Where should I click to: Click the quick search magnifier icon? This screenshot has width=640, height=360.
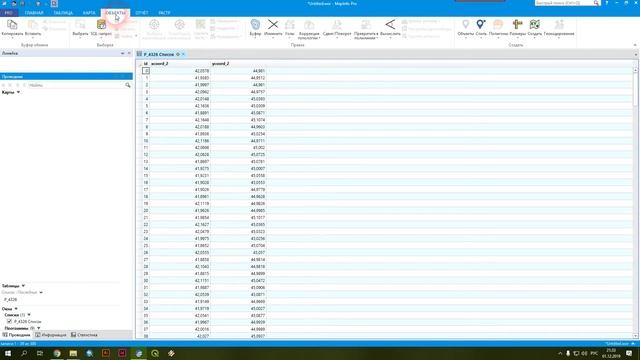coord(596,3)
